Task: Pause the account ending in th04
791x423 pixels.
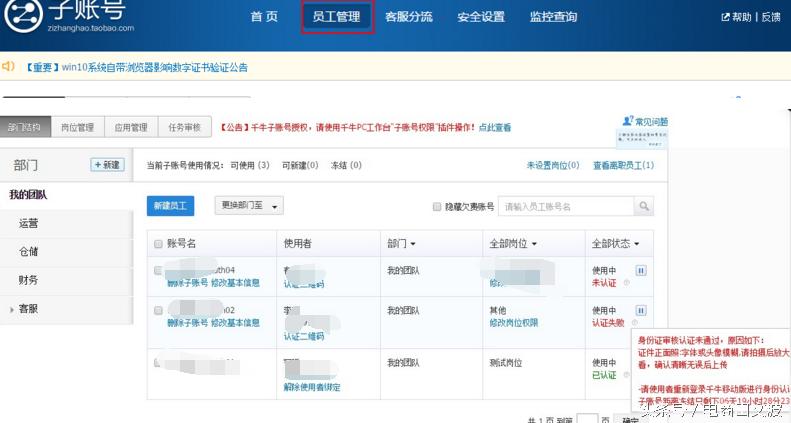Action: (x=641, y=271)
